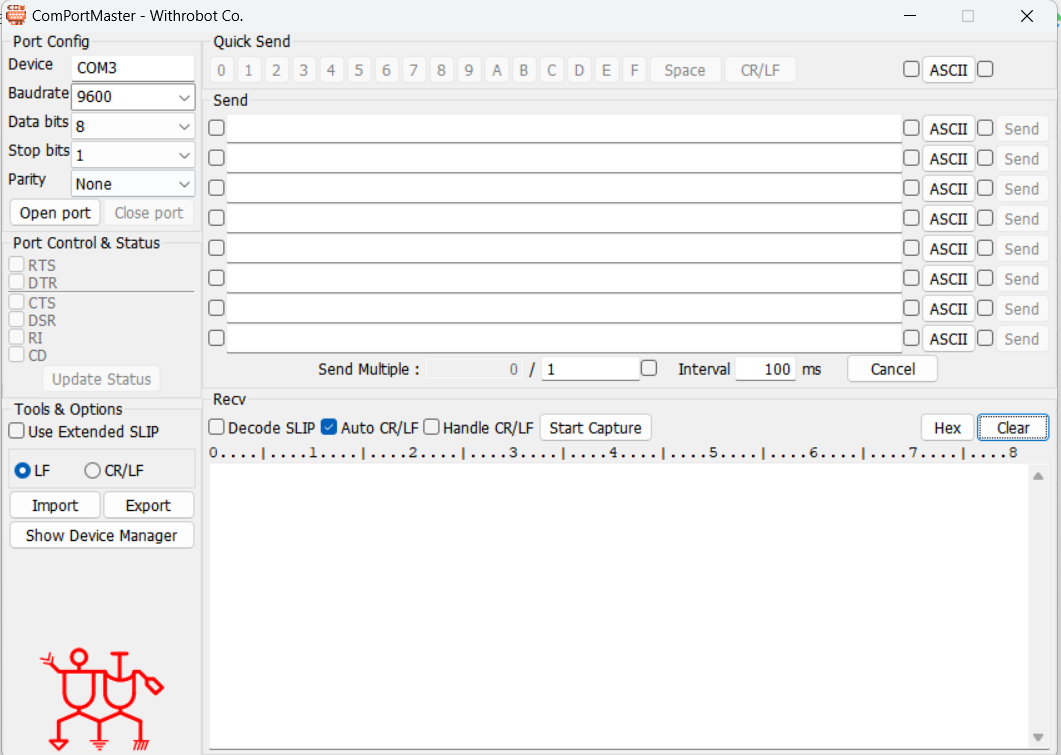This screenshot has width=1061, height=755.
Task: Click Quick Send key 5
Action: point(359,70)
